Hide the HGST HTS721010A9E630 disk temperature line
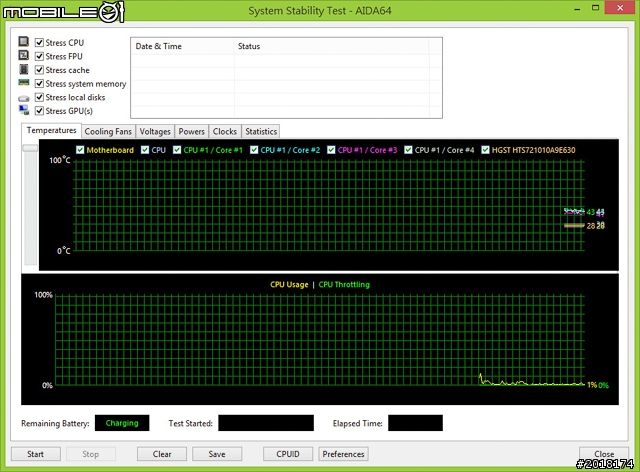640x472 pixels. tap(485, 150)
